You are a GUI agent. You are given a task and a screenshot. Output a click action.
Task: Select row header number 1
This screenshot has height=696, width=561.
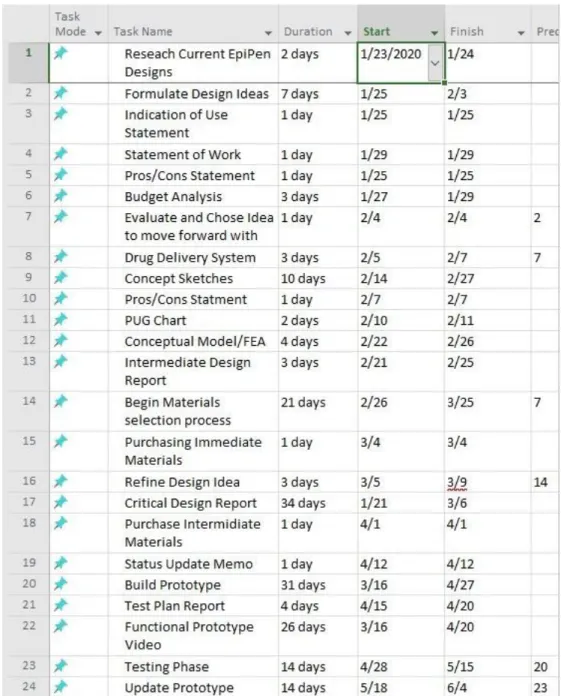(x=28, y=63)
